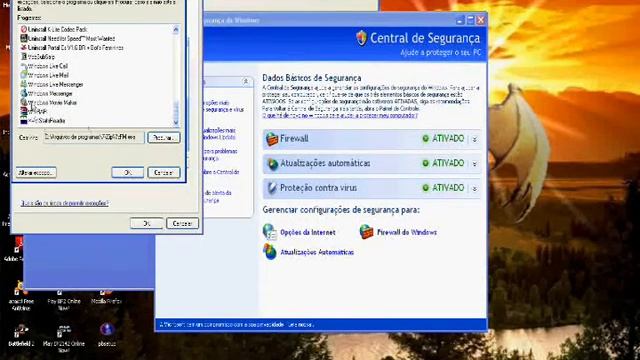This screenshot has width=640, height=360.
Task: Open the Battlefield 2 desktop shortcut
Action: click(21, 336)
